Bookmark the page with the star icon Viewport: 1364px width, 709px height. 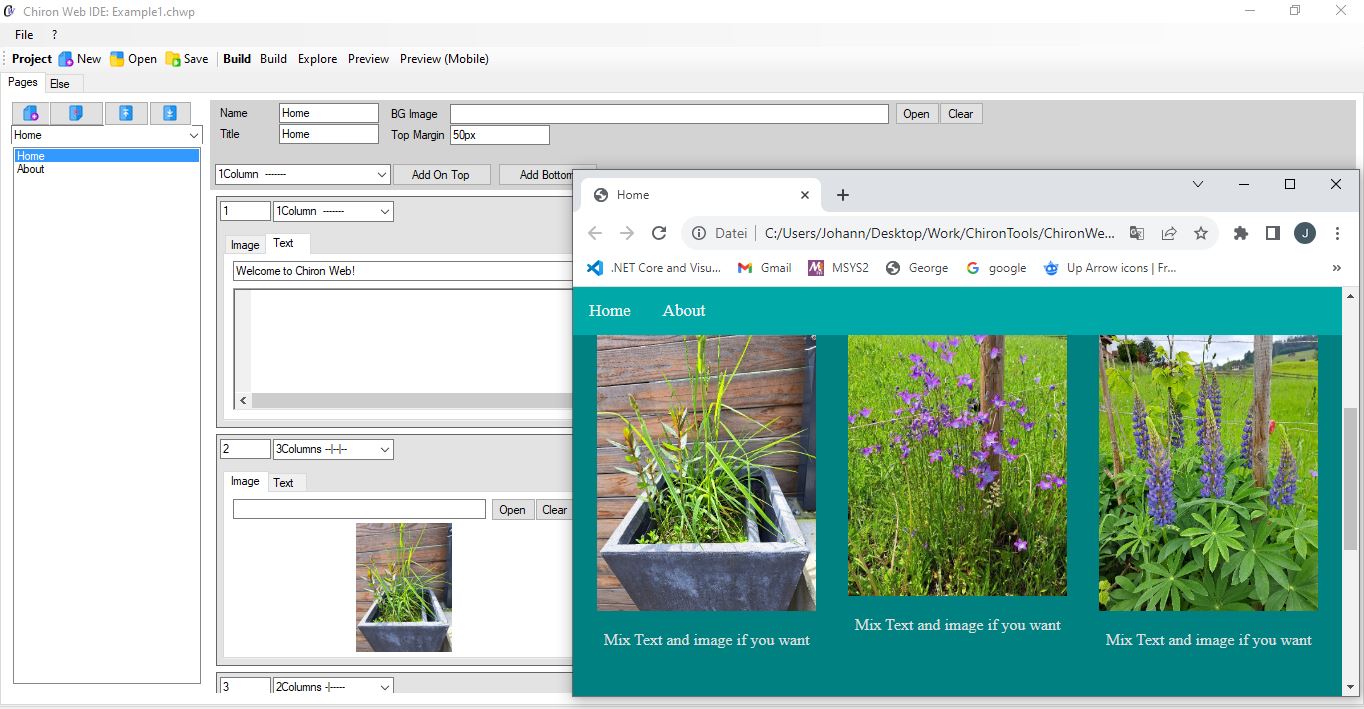point(1201,233)
